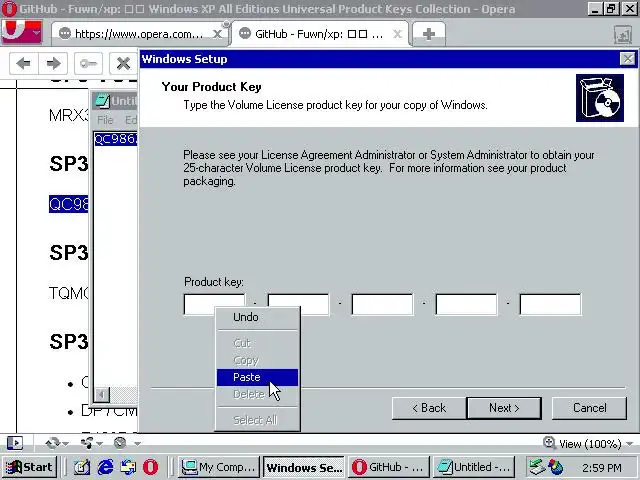Screen dimensions: 640x480
Task: Toggle the Opera panel button in status bar
Action: [x=15, y=443]
